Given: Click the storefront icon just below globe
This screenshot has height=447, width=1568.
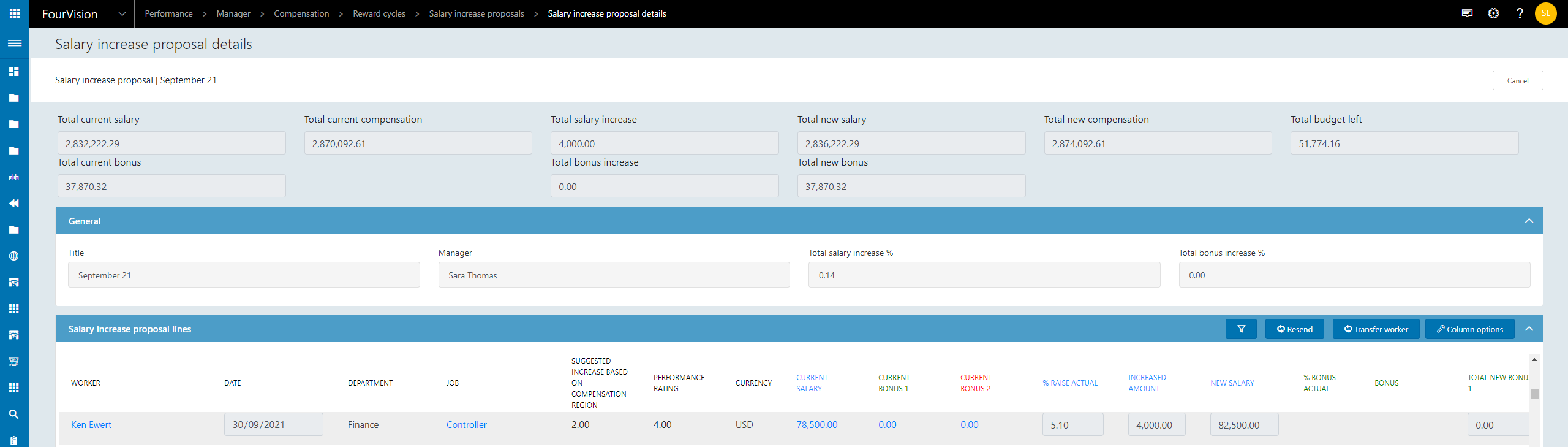Looking at the screenshot, I should (14, 282).
